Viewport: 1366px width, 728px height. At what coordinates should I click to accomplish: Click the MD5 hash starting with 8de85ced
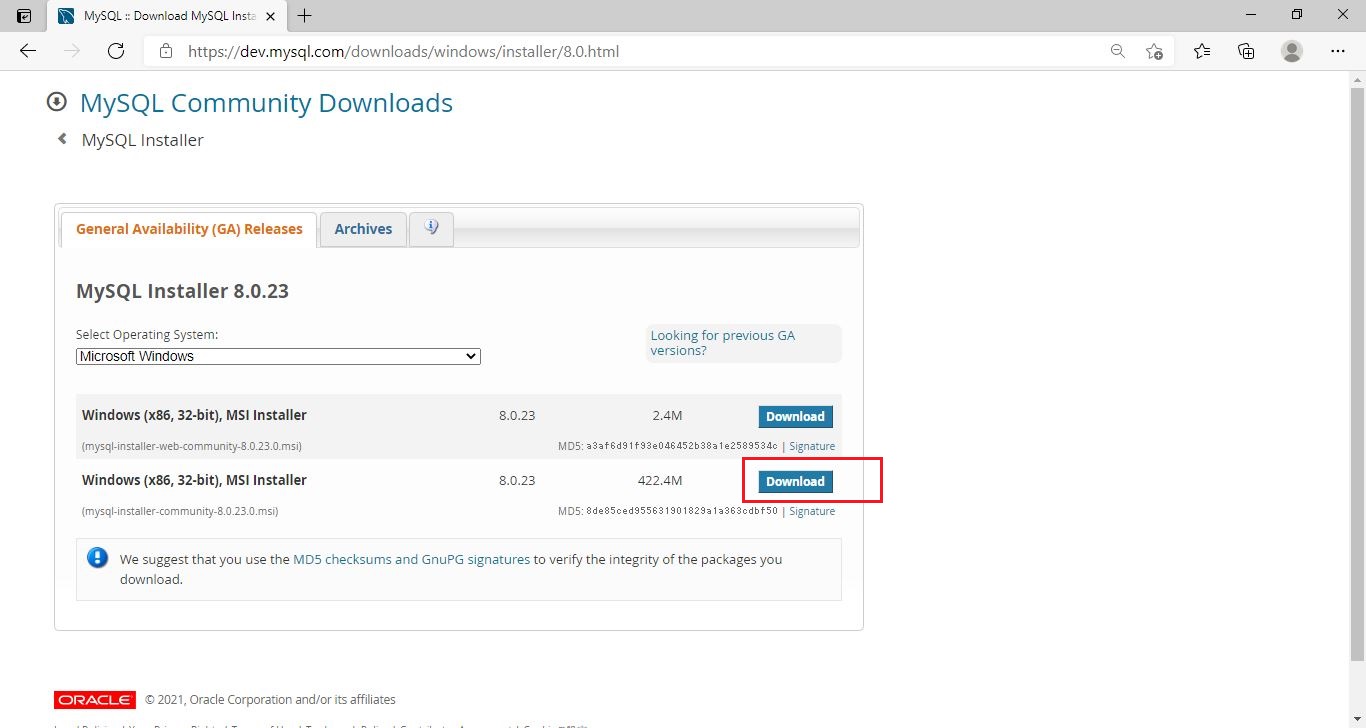682,511
